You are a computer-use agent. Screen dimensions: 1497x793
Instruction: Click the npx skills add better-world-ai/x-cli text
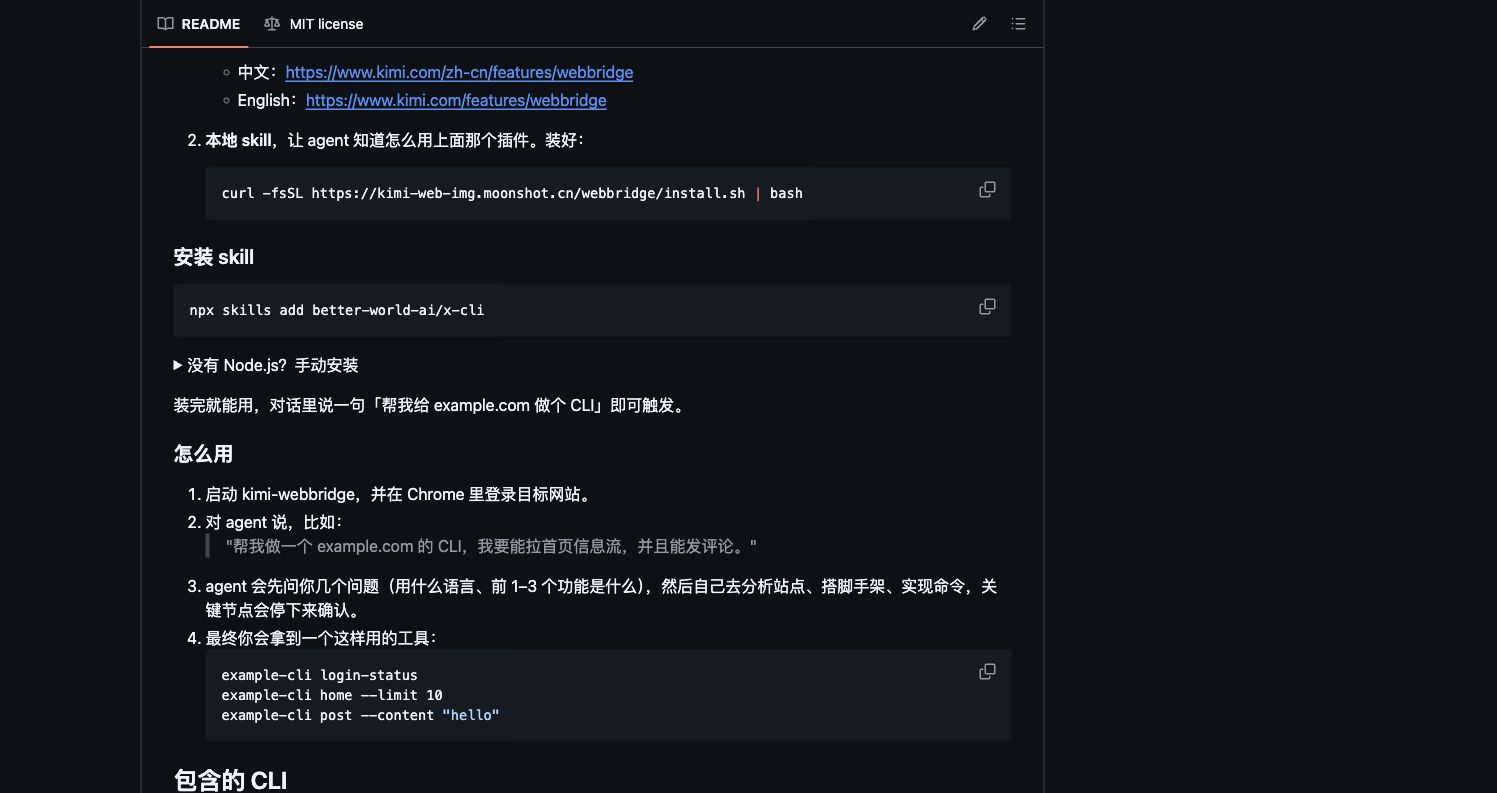pos(337,310)
